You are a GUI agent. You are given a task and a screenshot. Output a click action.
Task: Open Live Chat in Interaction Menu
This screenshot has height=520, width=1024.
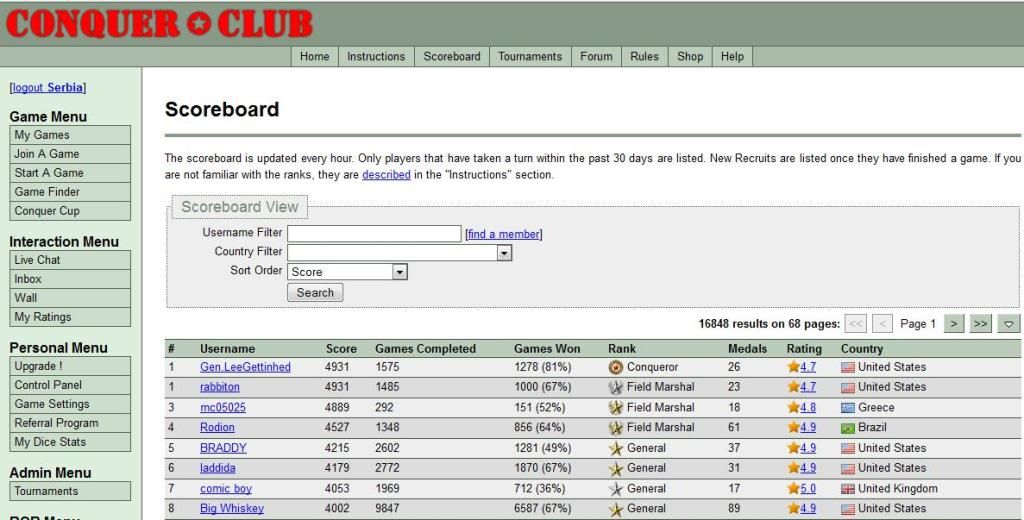70,260
